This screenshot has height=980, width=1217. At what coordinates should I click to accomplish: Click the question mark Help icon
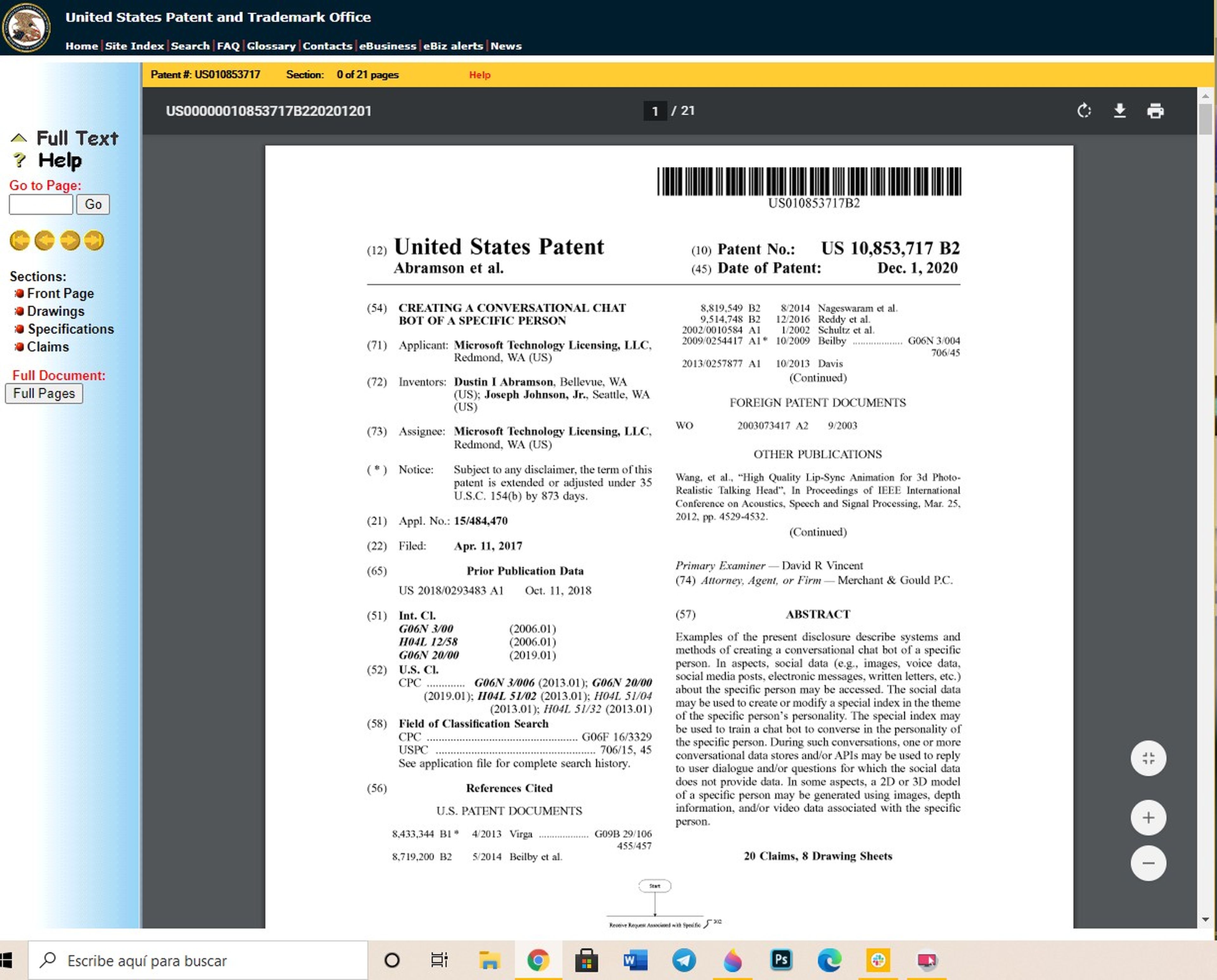coord(19,160)
